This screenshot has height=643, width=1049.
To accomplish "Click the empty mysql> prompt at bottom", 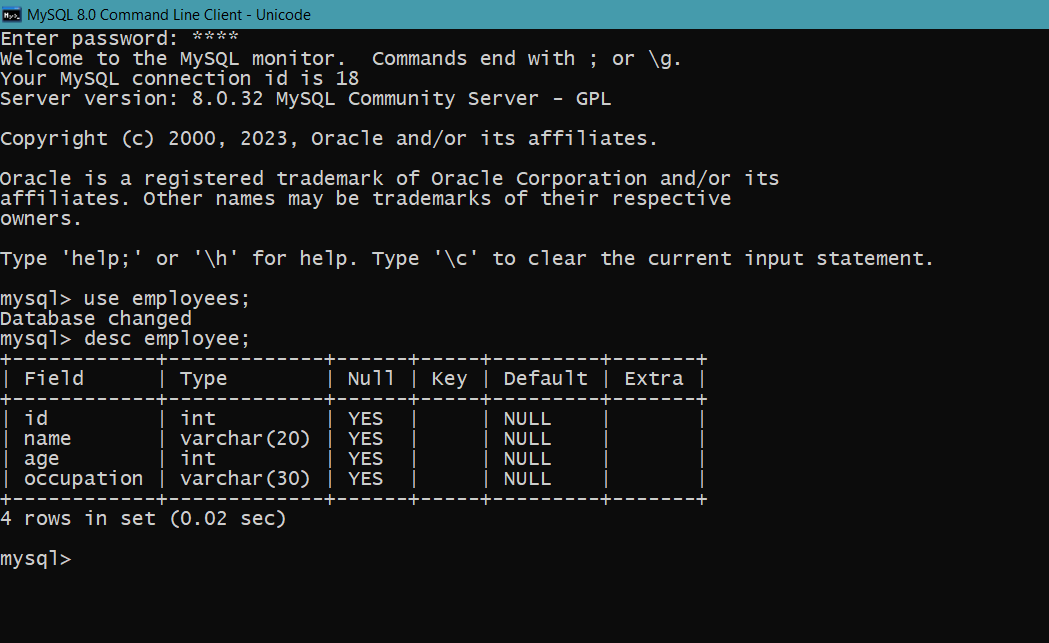I will (x=35, y=559).
